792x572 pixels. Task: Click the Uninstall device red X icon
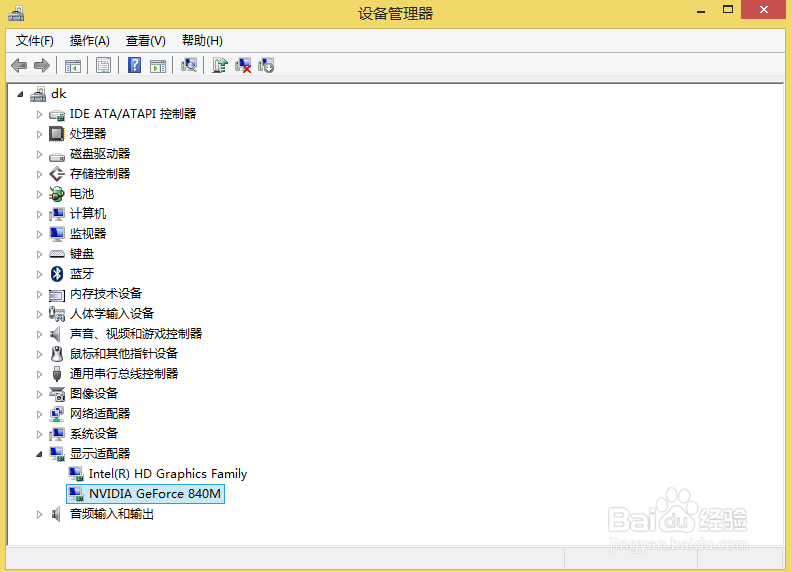click(x=243, y=65)
